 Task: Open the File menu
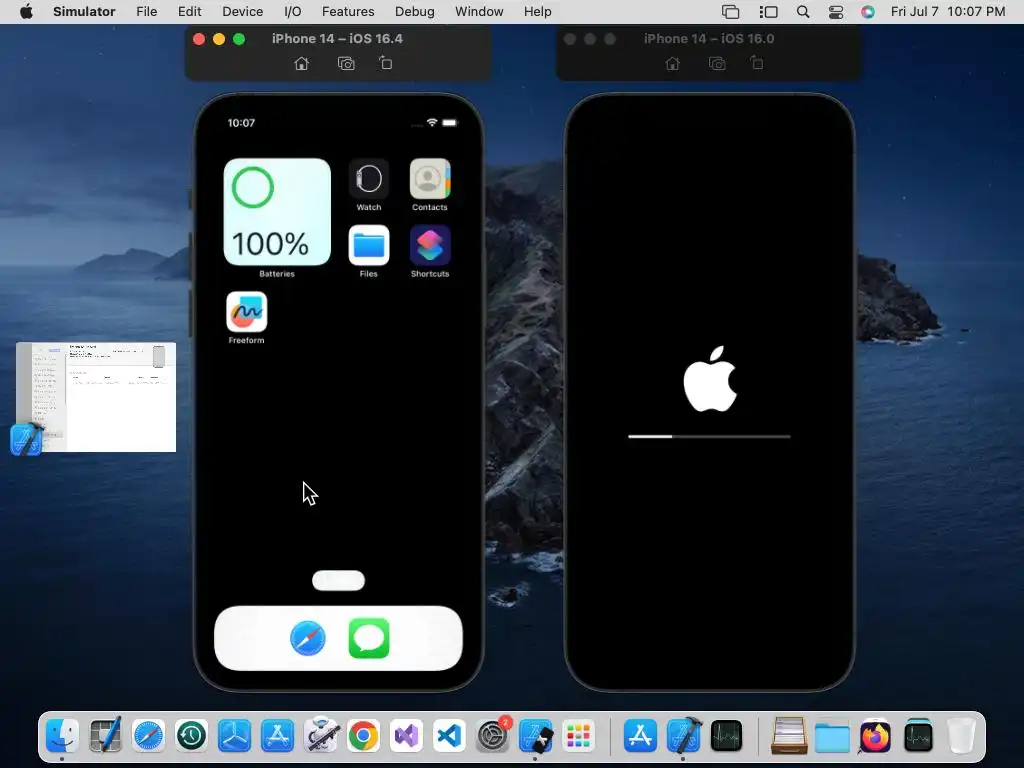coord(146,12)
